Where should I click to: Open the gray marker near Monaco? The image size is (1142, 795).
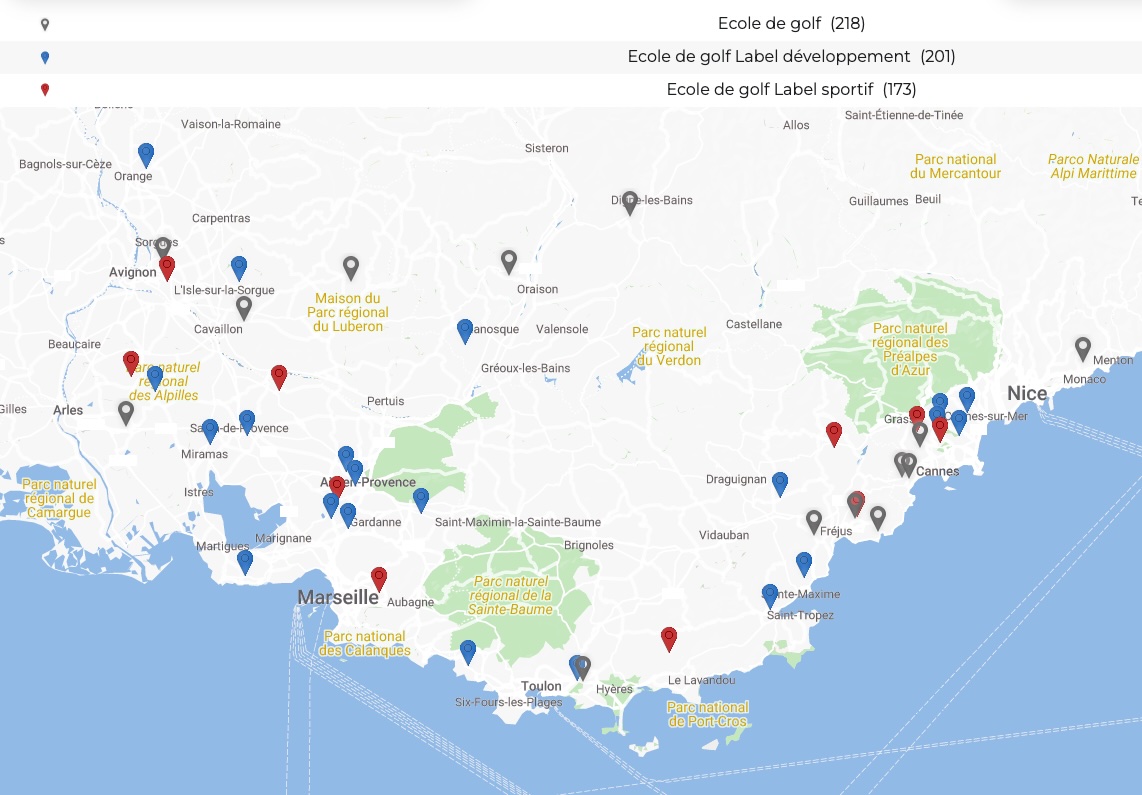(1082, 348)
